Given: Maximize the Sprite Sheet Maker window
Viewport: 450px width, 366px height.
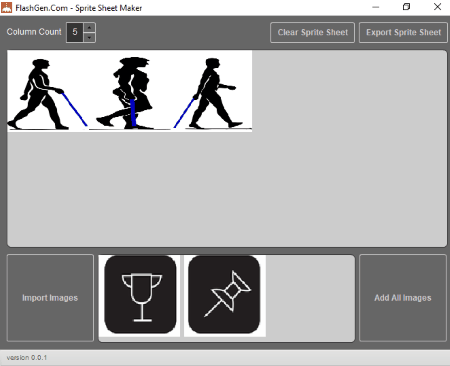Looking at the screenshot, I should pyautogui.click(x=406, y=7).
